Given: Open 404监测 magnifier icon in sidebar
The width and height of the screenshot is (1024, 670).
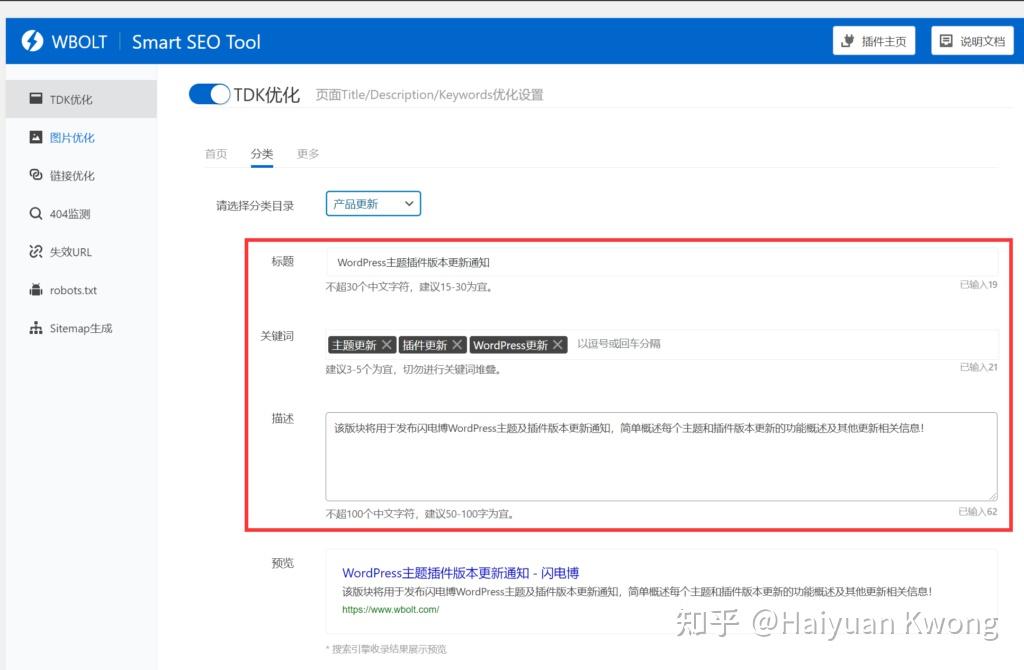Looking at the screenshot, I should click(x=36, y=214).
